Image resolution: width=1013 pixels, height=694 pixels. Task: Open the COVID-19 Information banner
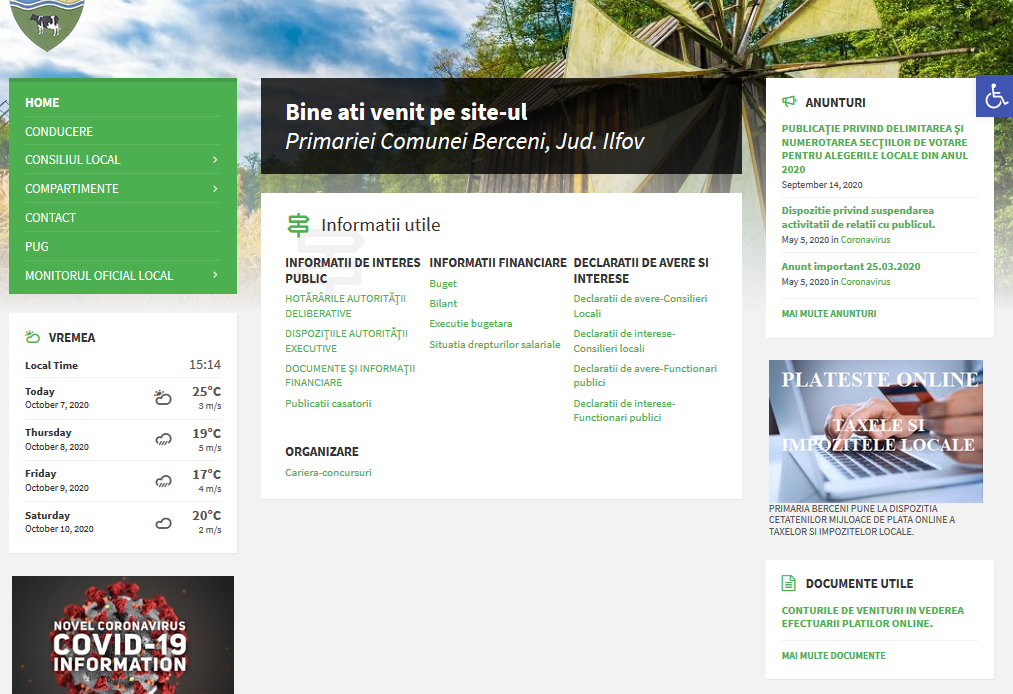[x=123, y=635]
